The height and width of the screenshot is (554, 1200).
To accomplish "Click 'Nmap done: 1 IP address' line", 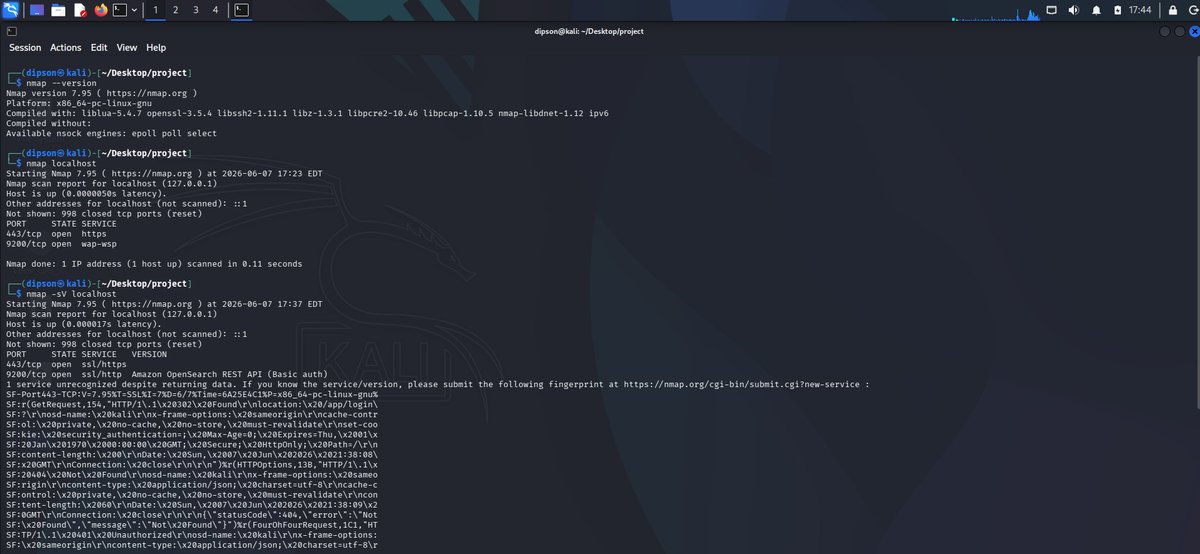I will tap(154, 264).
